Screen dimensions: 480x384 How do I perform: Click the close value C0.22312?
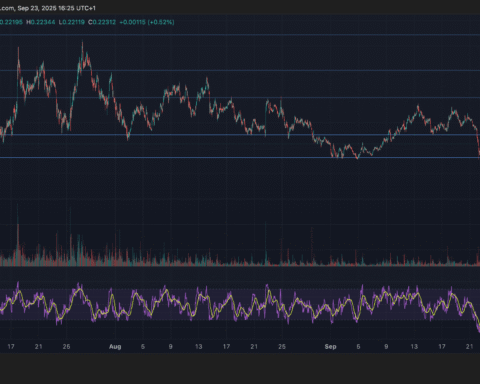(102, 22)
